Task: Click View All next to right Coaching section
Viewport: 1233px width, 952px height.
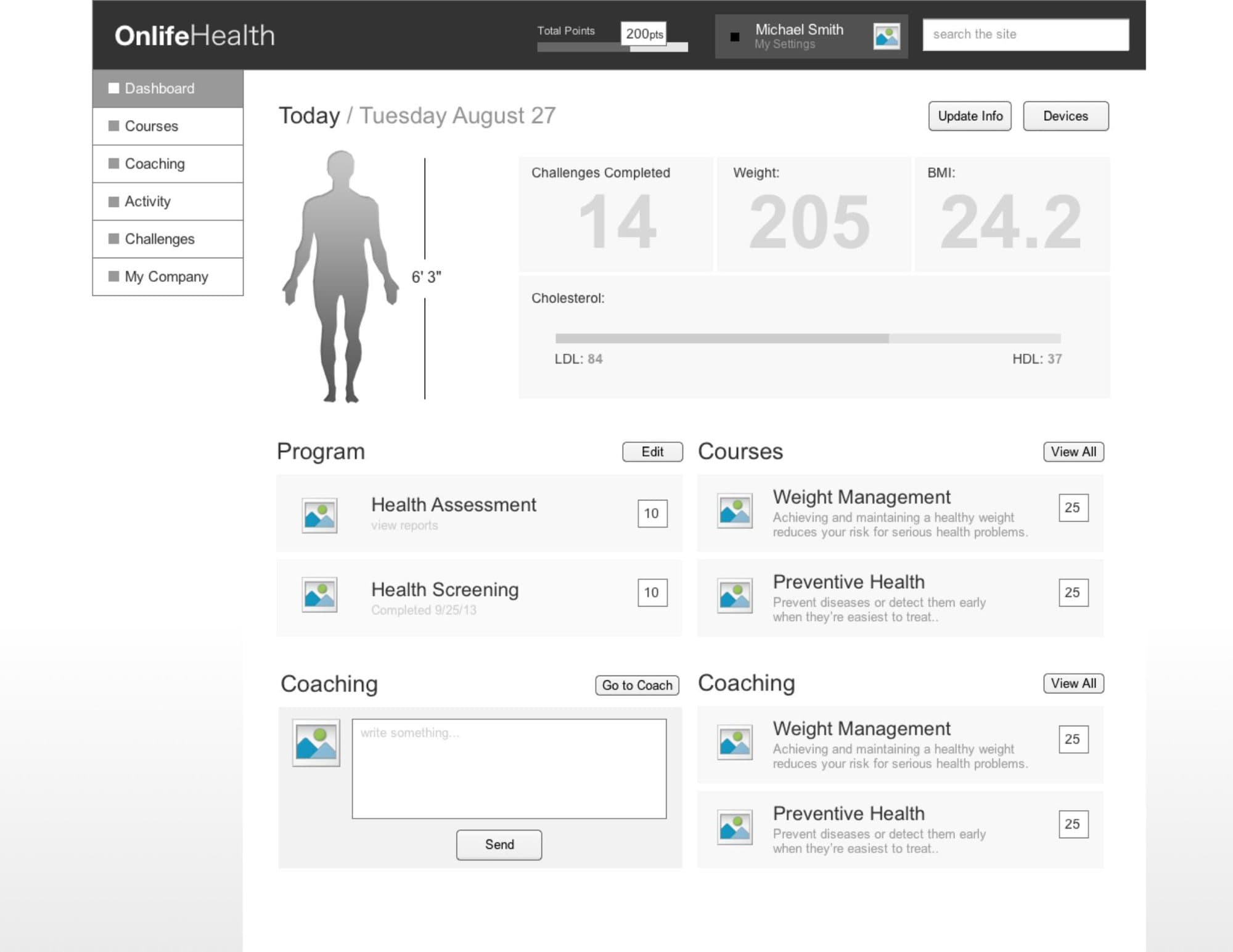Action: pos(1073,683)
